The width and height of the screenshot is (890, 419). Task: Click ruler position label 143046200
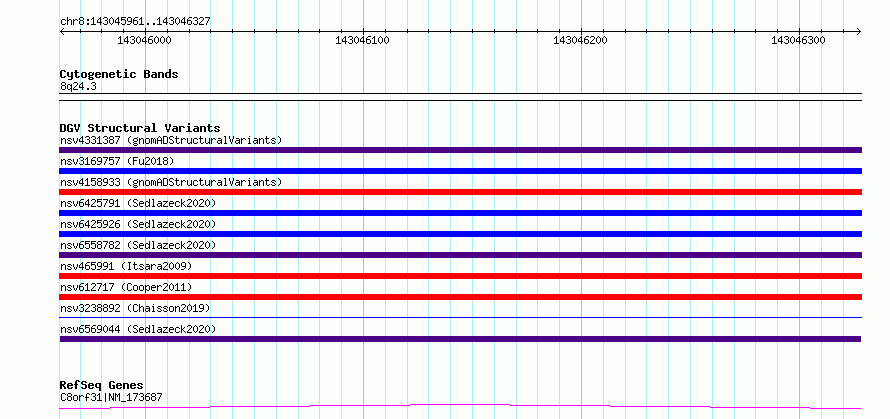click(580, 40)
